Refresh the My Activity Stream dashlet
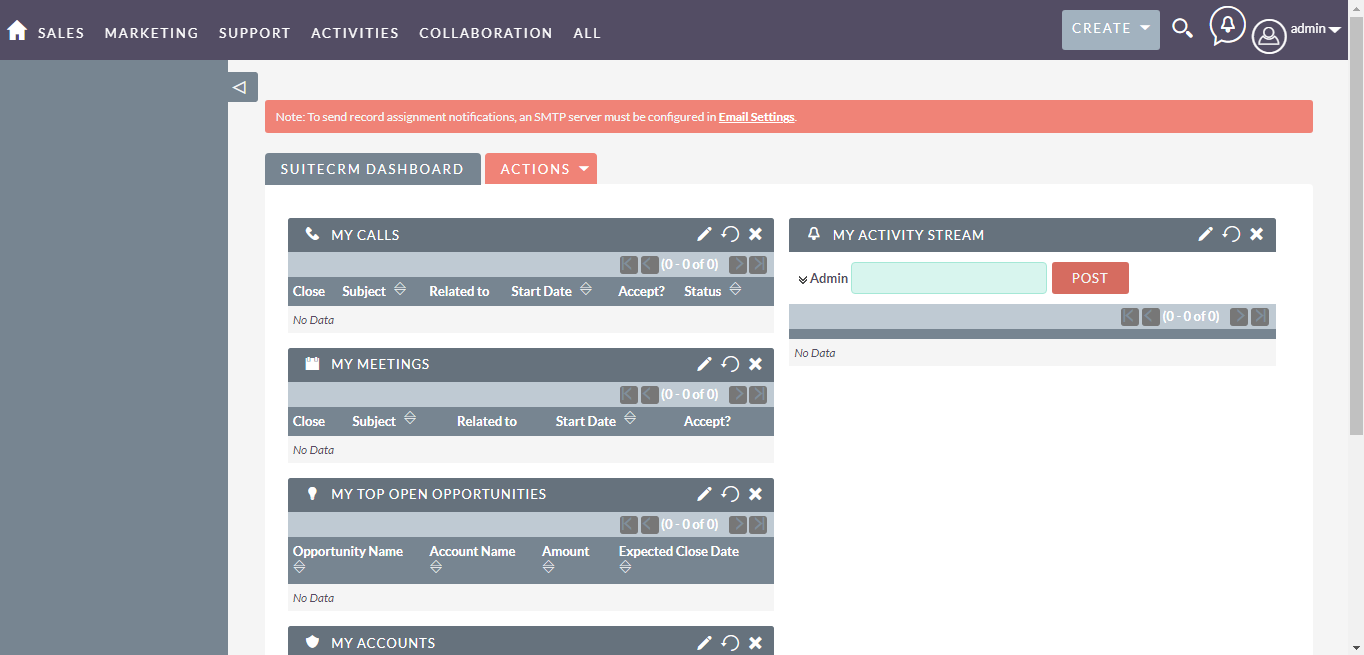Image resolution: width=1364 pixels, height=655 pixels. pos(1230,234)
